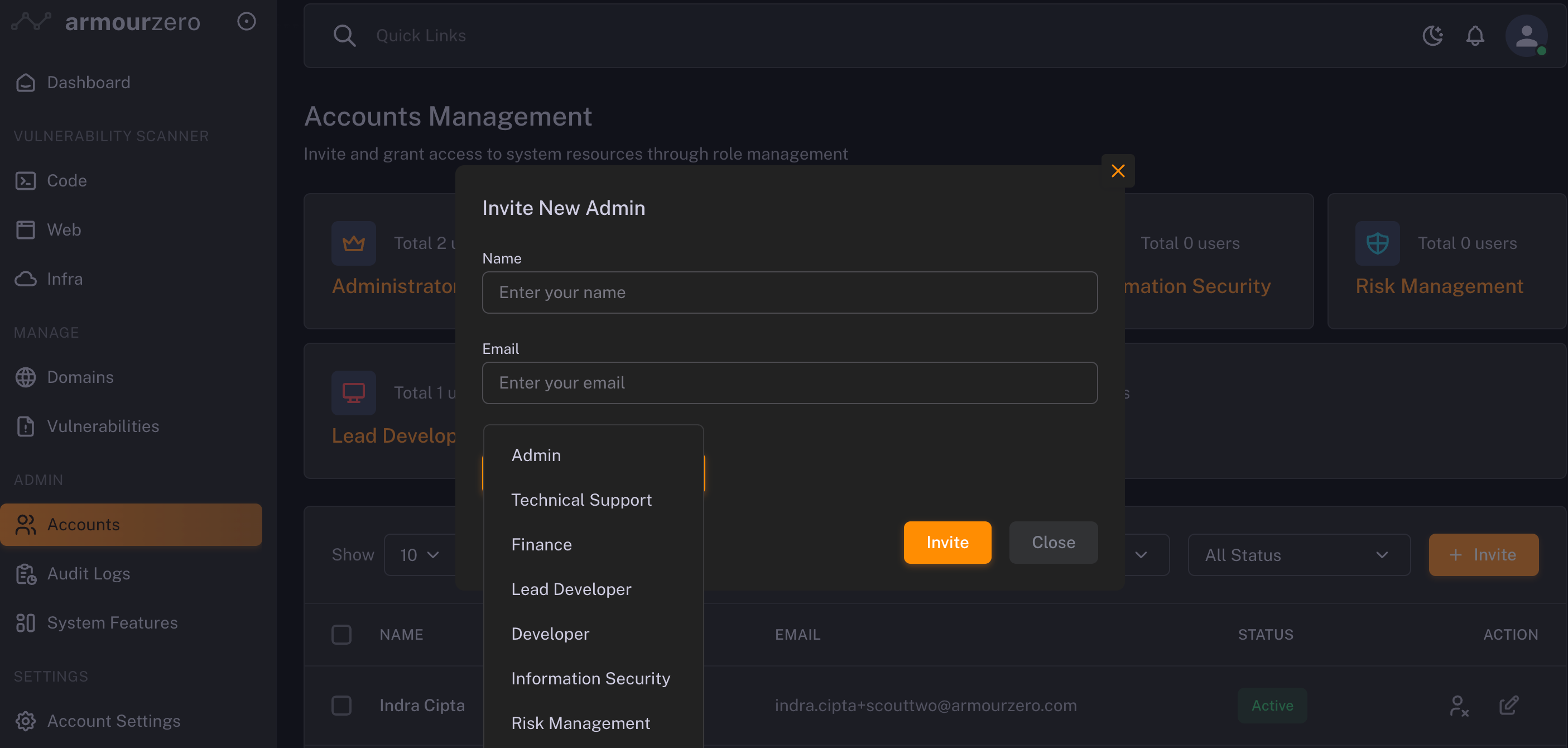This screenshot has width=1568, height=748.
Task: Click the Enter your email field
Action: tap(790, 382)
